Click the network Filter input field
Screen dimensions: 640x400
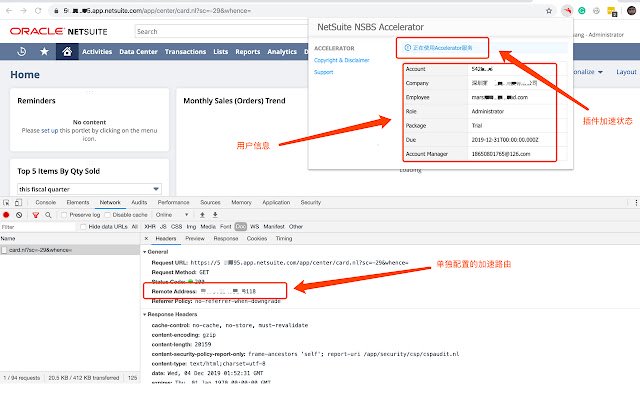(x=38, y=227)
